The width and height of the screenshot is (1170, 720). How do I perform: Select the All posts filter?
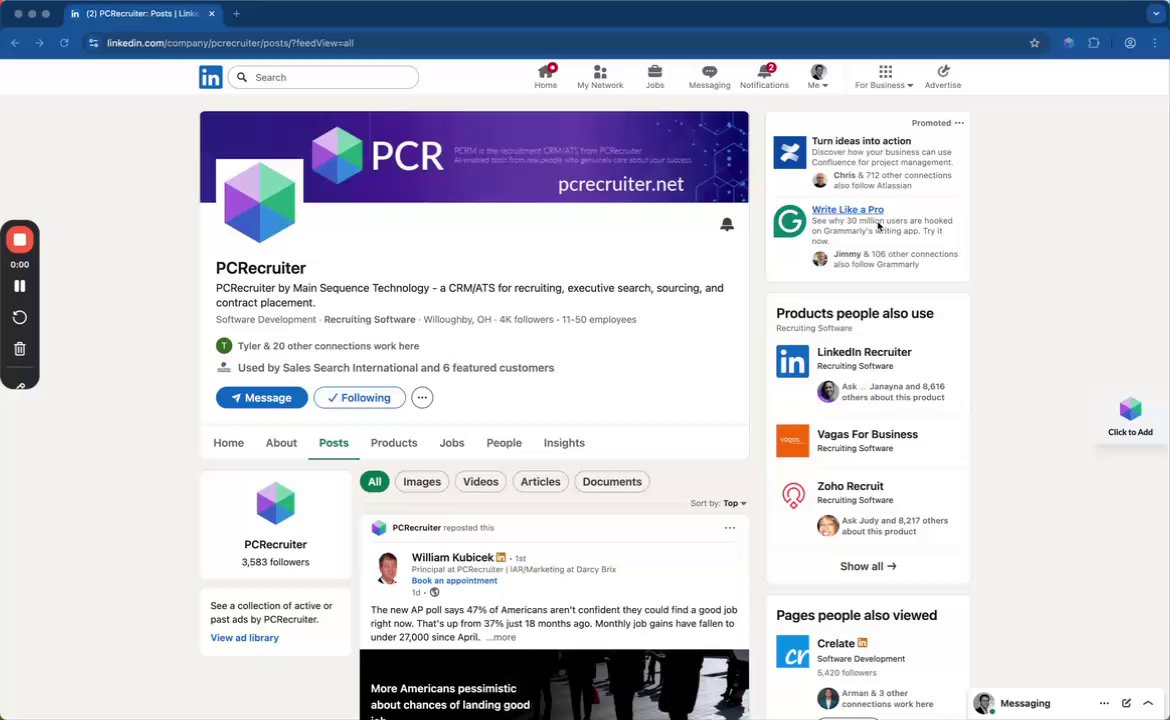pyautogui.click(x=375, y=481)
